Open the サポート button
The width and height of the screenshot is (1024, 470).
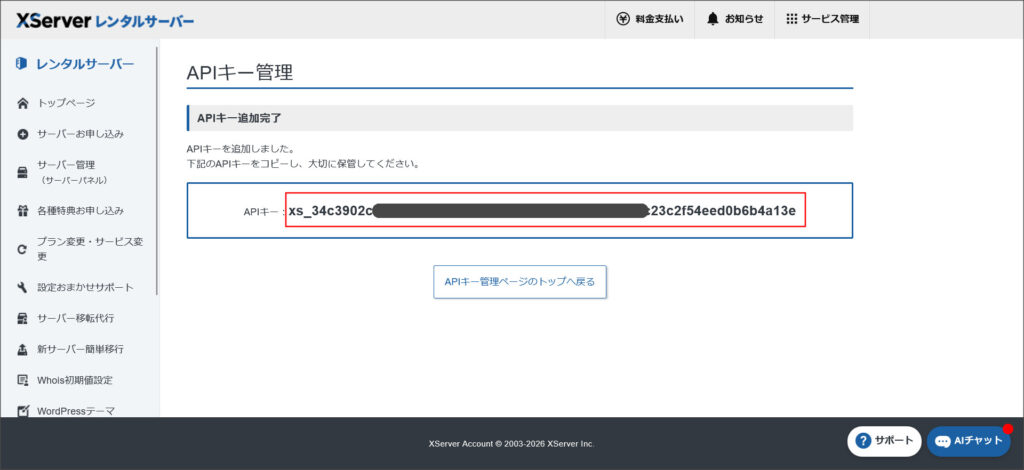click(884, 441)
